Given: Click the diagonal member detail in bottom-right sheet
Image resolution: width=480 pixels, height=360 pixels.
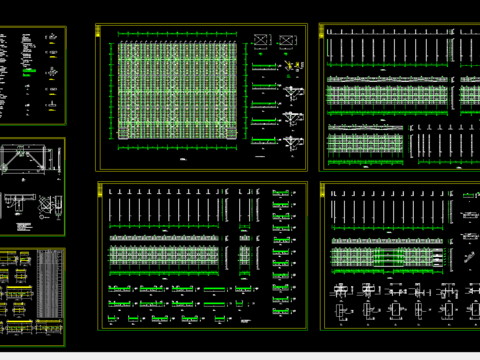Looking at the screenshot, I should point(469,257).
